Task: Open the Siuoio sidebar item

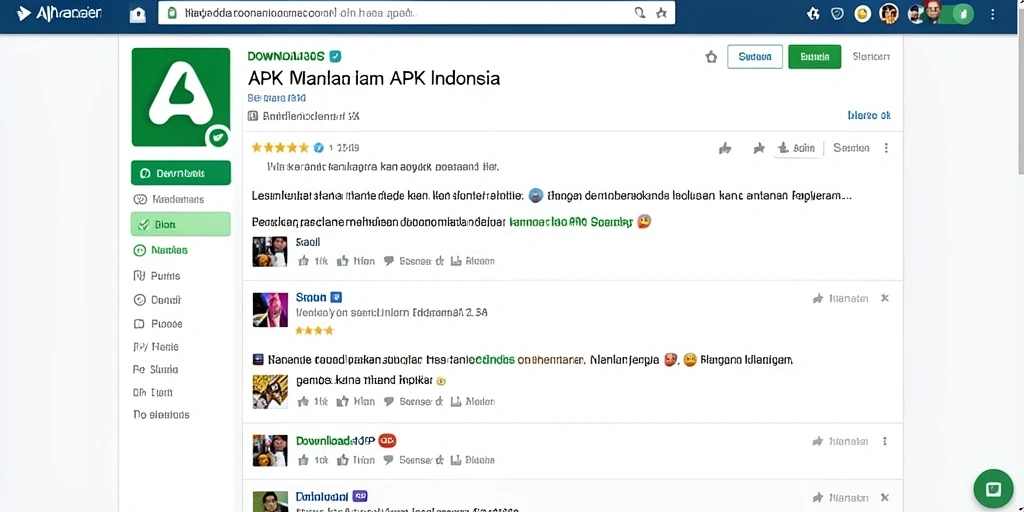Action: pos(155,370)
